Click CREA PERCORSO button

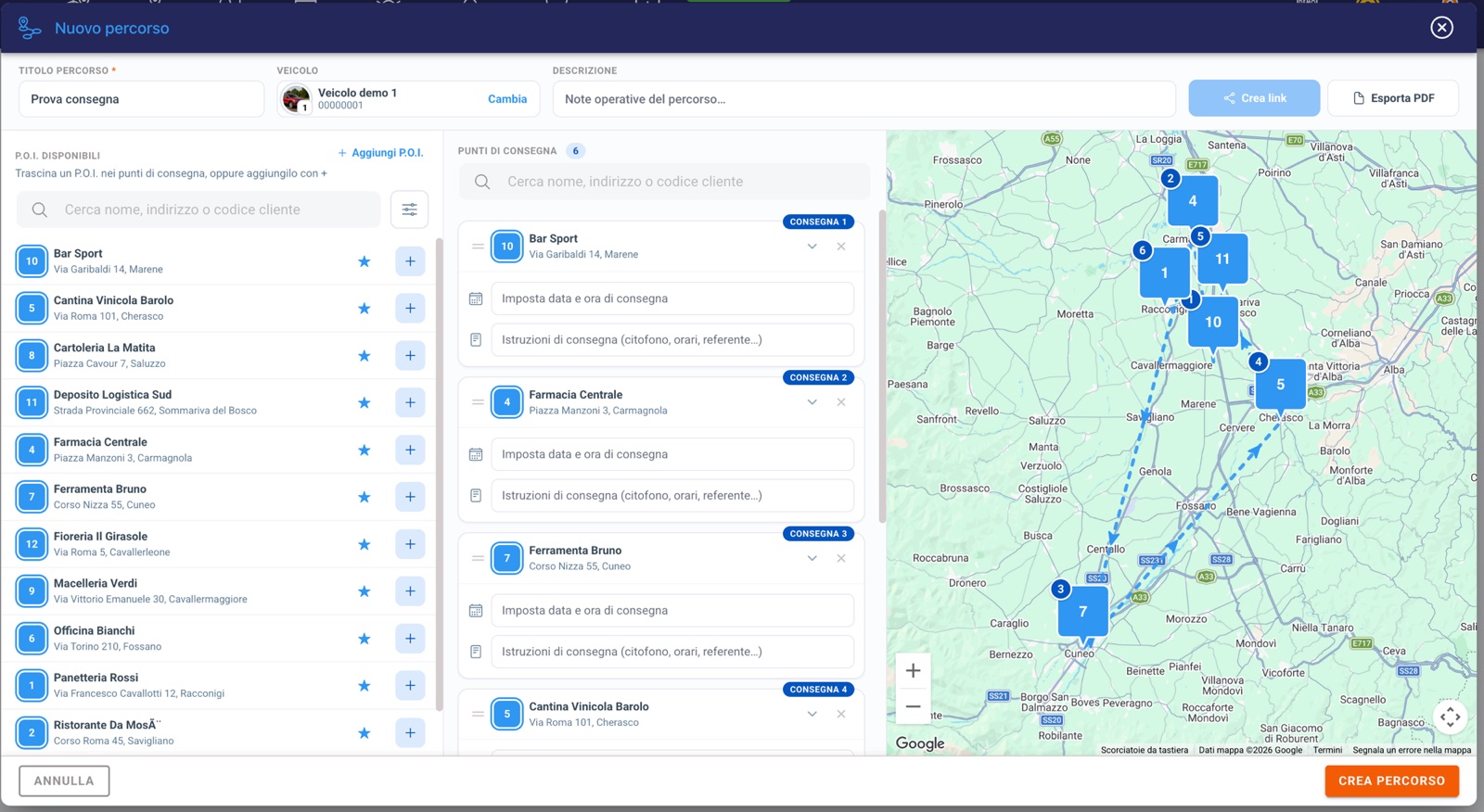1391,780
